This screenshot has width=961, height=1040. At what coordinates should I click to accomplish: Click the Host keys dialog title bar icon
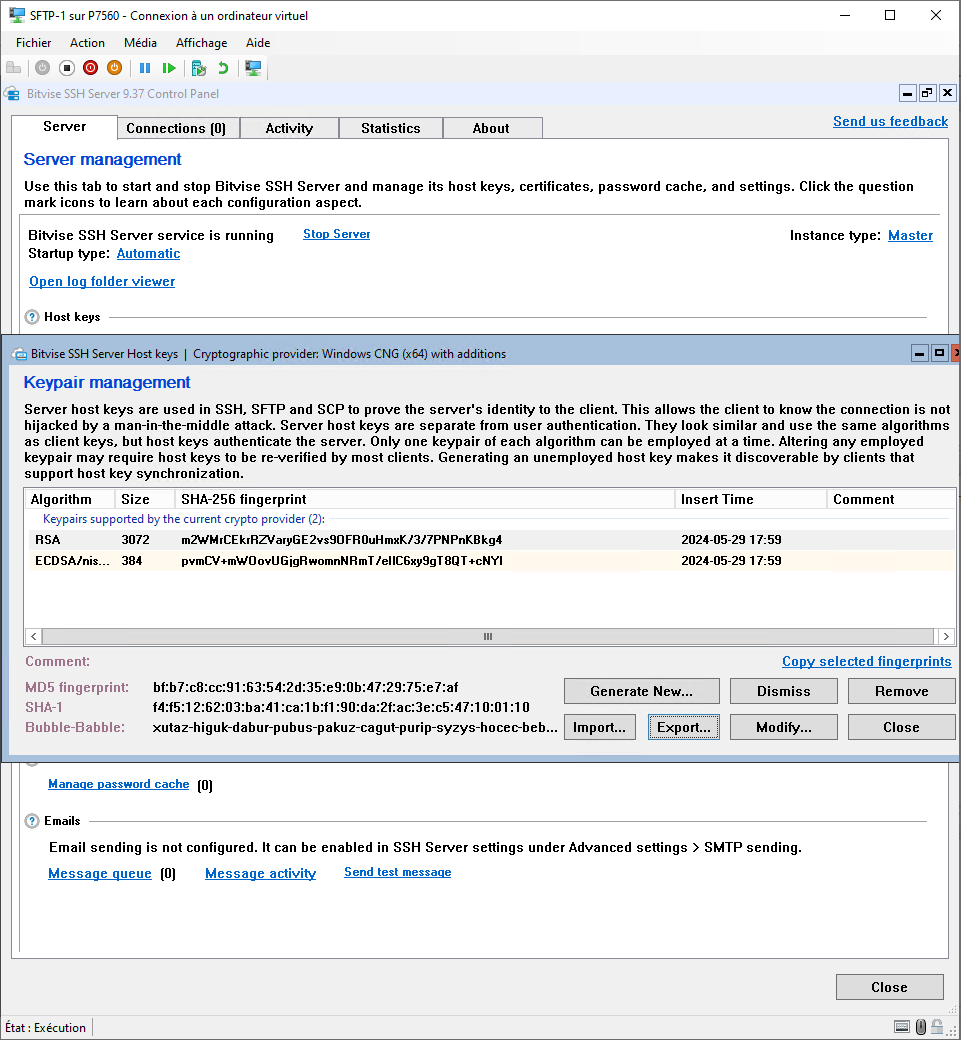(19, 354)
